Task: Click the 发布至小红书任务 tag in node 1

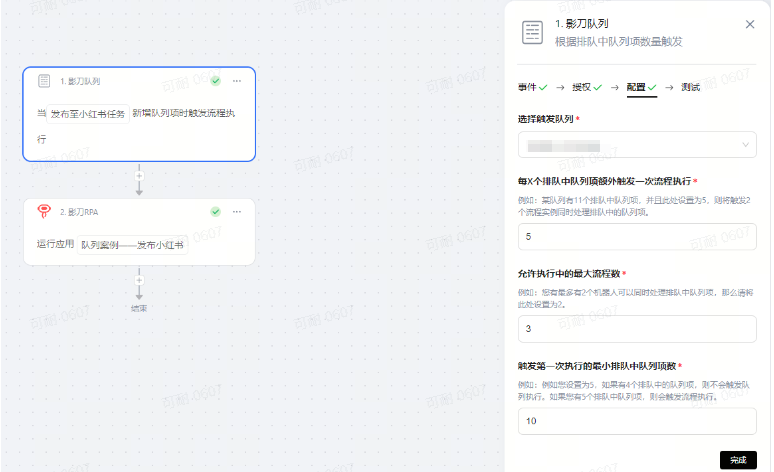Action: pyautogui.click(x=88, y=114)
